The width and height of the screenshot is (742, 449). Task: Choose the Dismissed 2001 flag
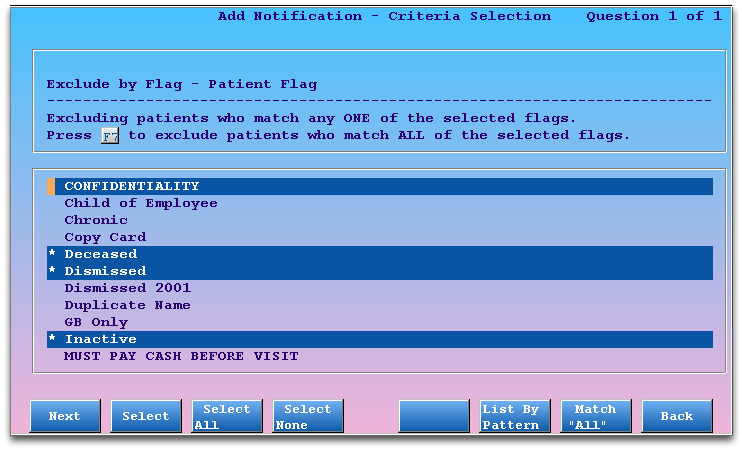(380, 289)
